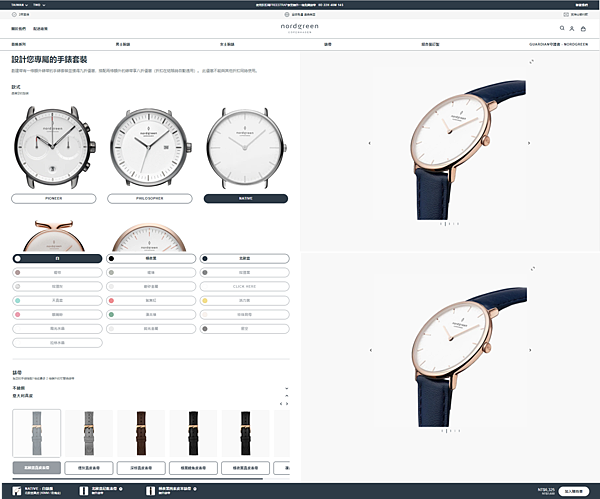Open the women's watches menu item
Screen dimensions: 600x499
227,44
